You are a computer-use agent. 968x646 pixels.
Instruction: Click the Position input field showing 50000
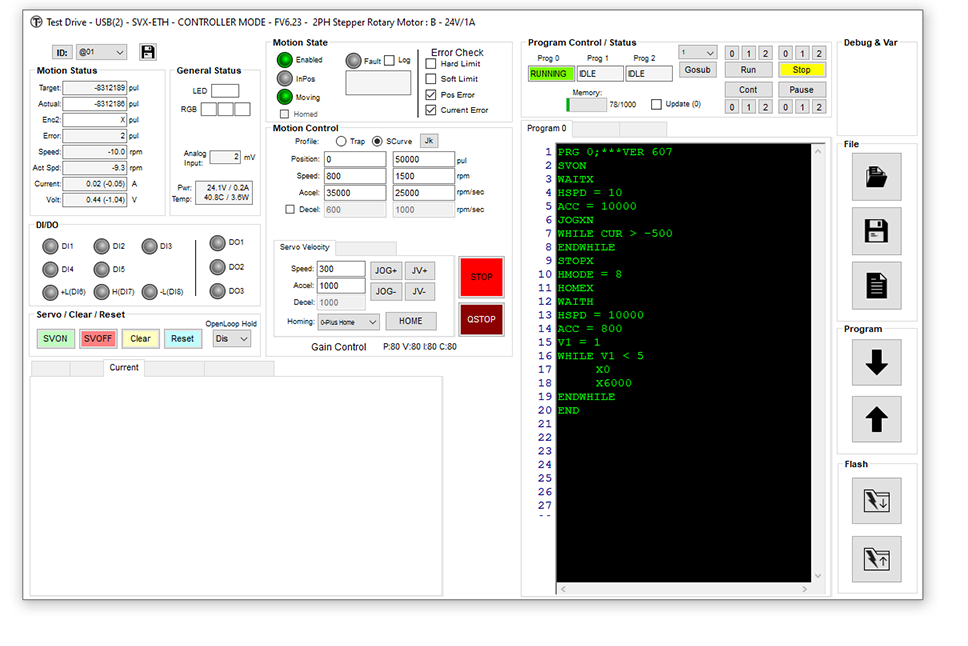click(x=422, y=160)
